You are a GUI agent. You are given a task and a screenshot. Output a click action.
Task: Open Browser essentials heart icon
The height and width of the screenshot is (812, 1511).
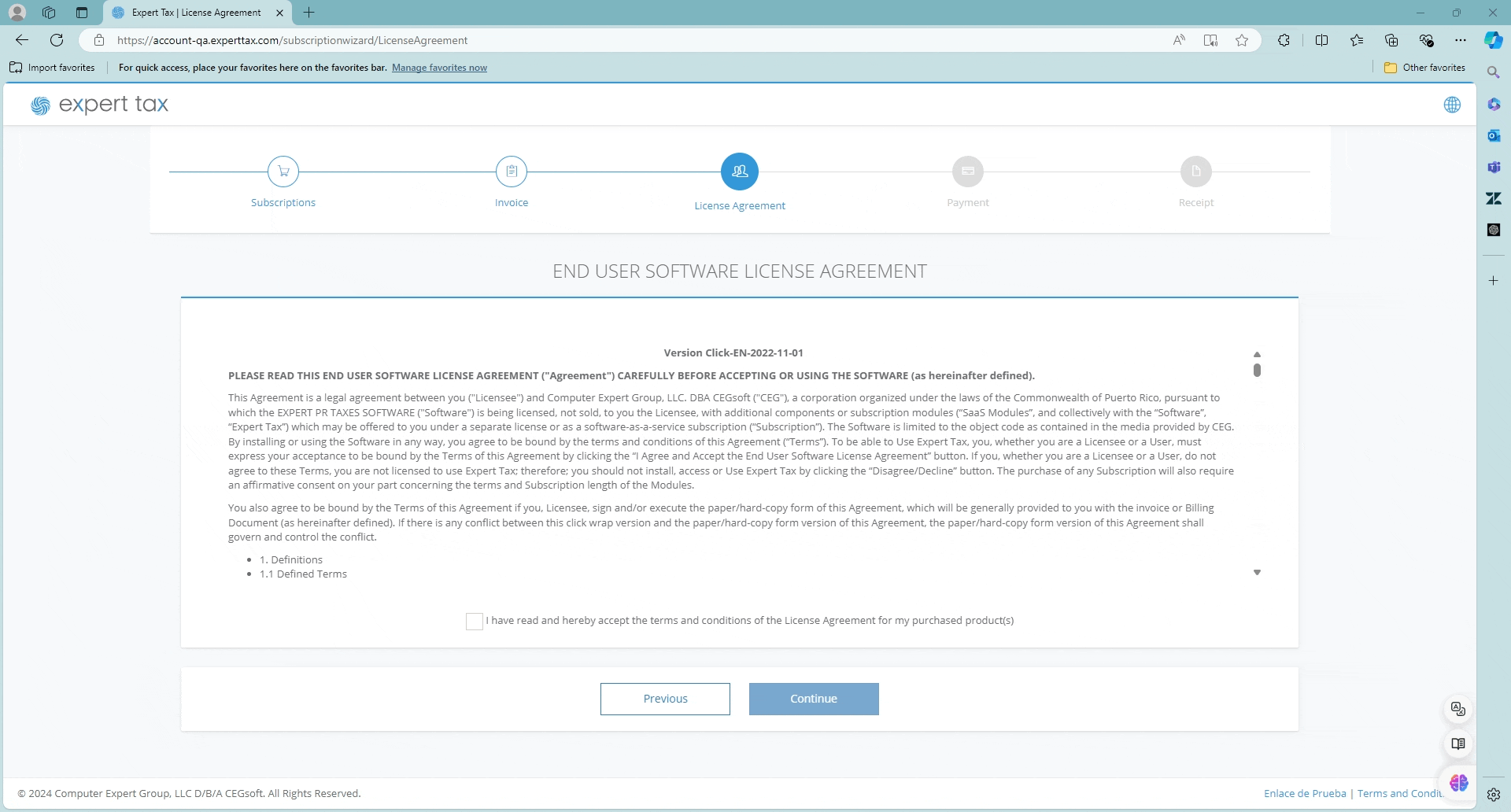point(1427,40)
